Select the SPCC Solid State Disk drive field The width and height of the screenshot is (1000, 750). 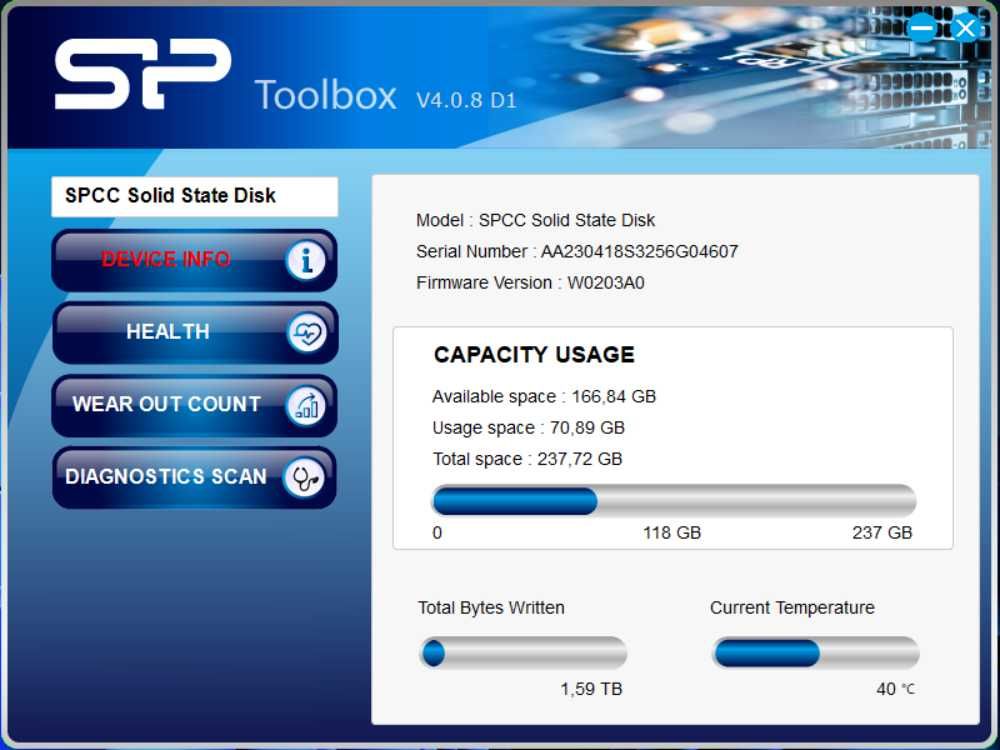(x=195, y=196)
